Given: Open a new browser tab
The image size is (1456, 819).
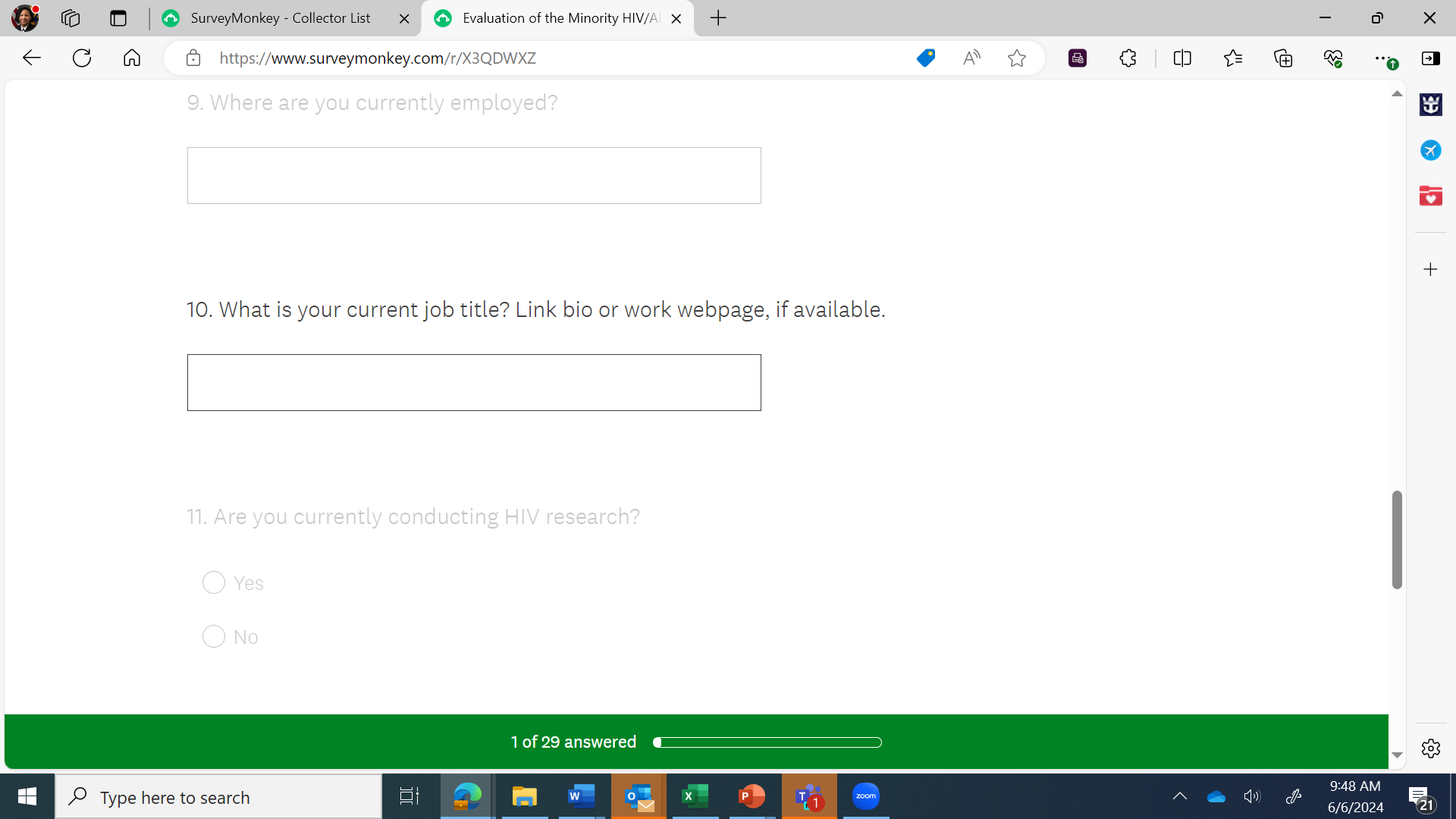Looking at the screenshot, I should (718, 18).
